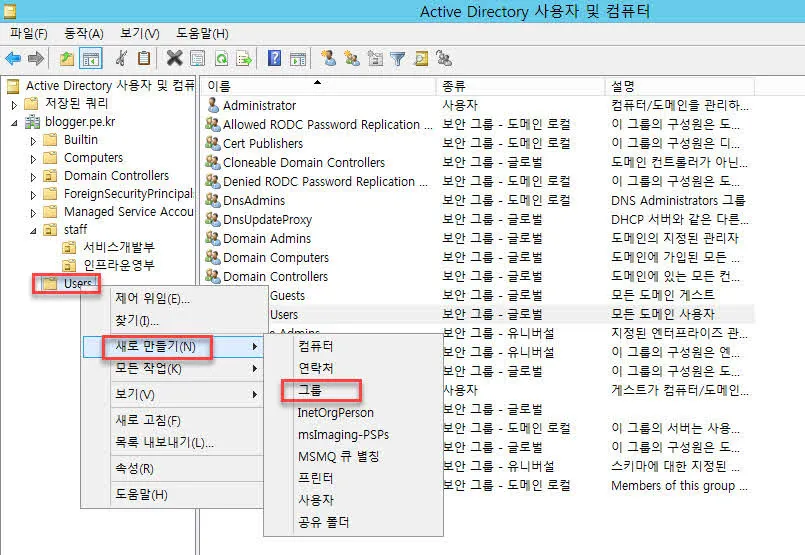Select the 인프라운영부 organizational unit
Screen dimensions: 805x555
pos(119,265)
